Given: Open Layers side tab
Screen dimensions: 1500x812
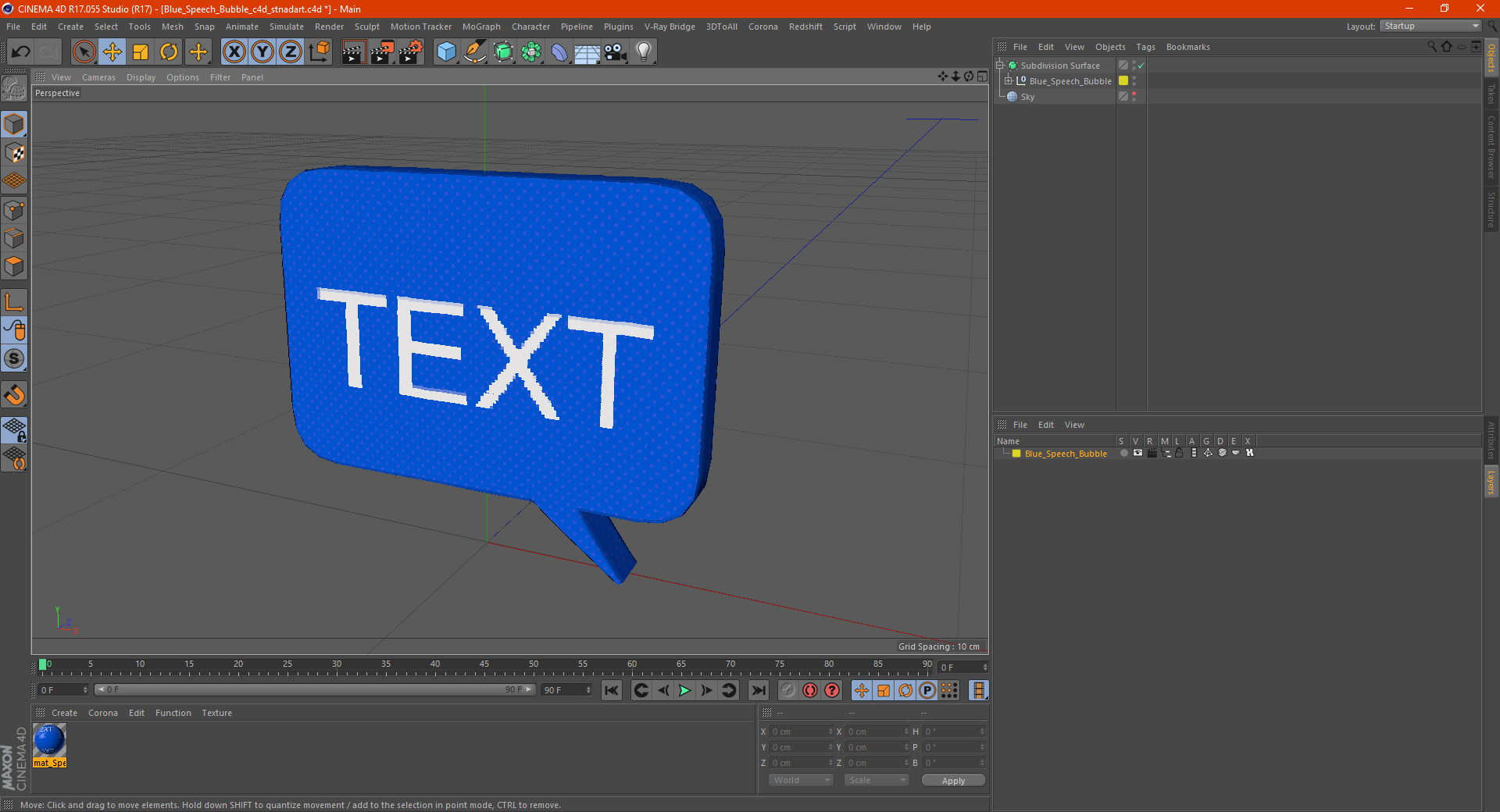Looking at the screenshot, I should point(1491,482).
